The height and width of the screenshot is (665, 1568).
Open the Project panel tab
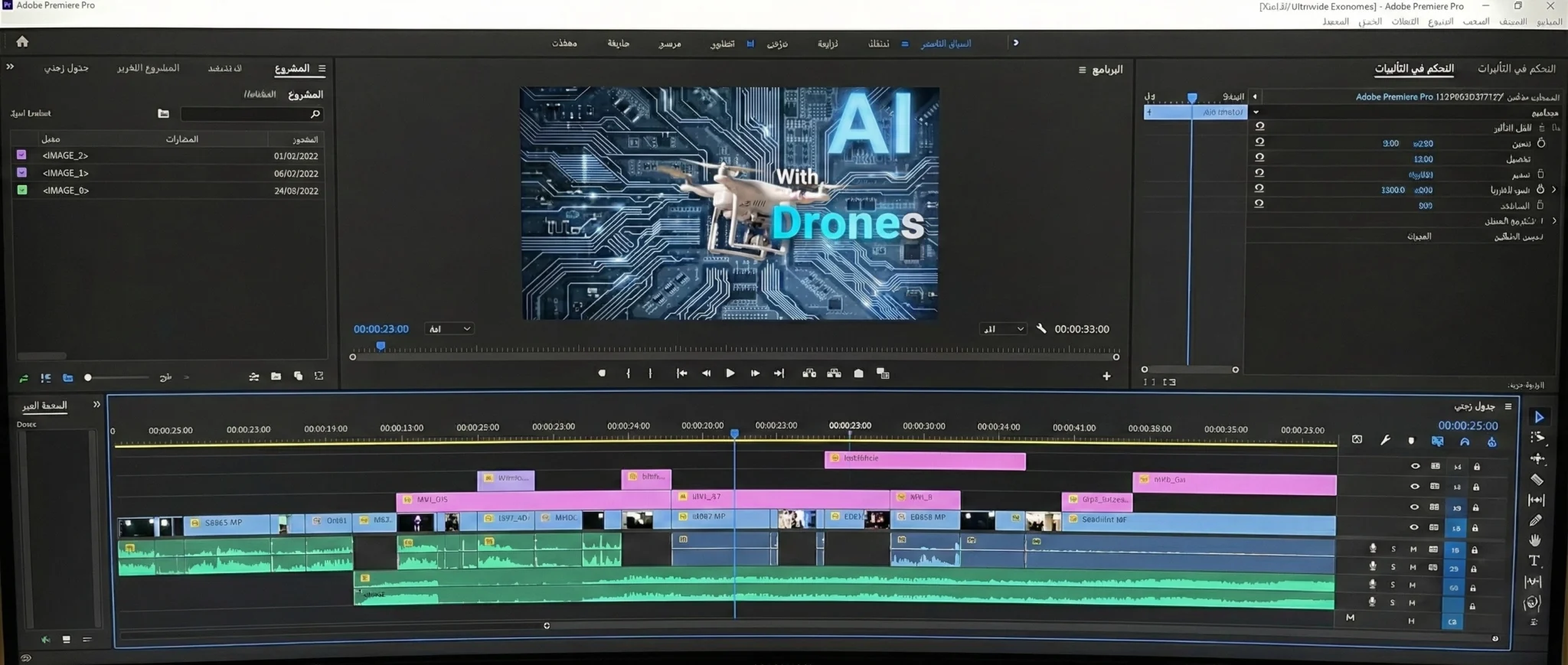pyautogui.click(x=292, y=69)
